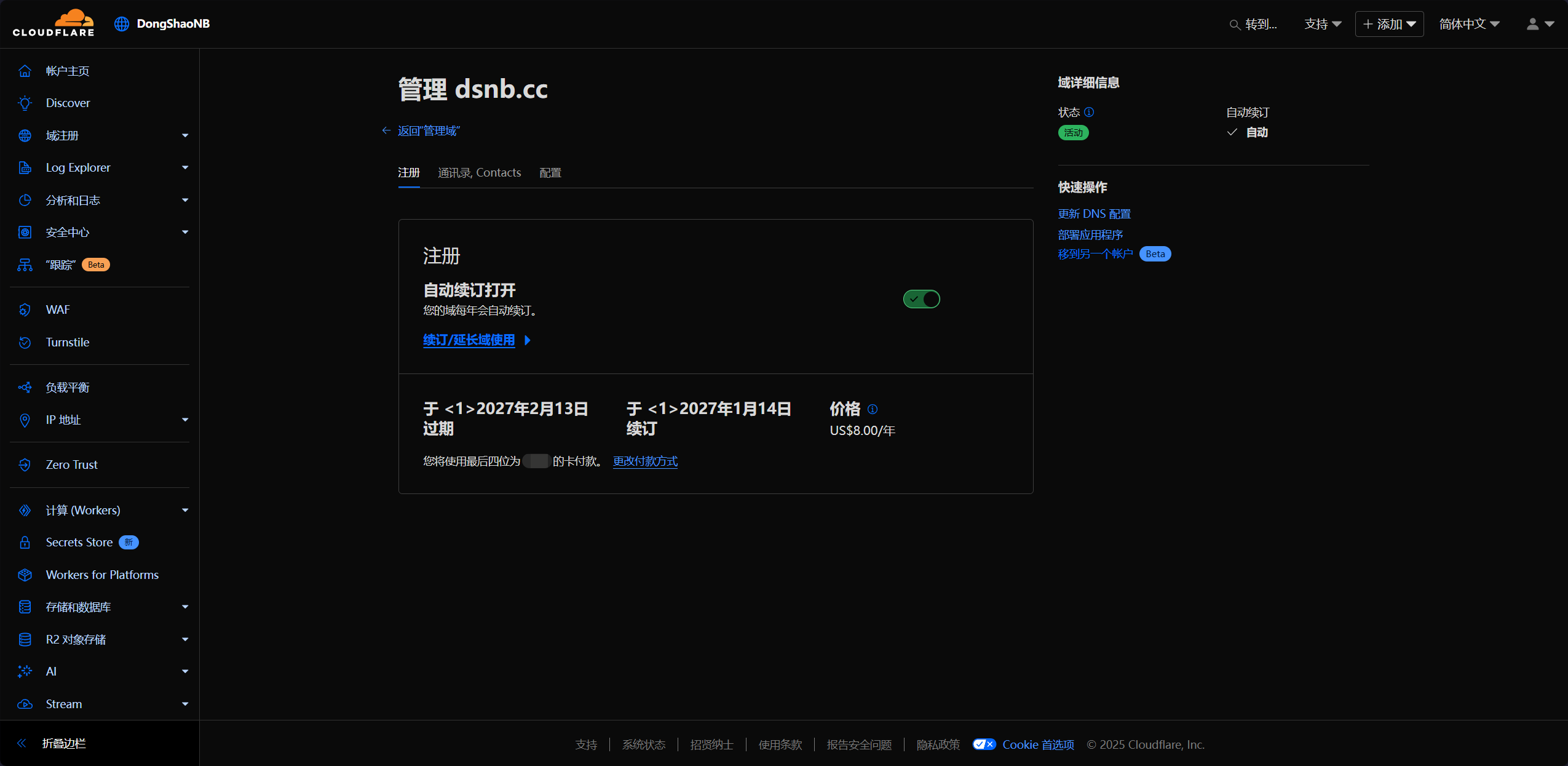Switch to the 通讯录, Contacts tab
This screenshot has width=1568, height=766.
[x=479, y=173]
